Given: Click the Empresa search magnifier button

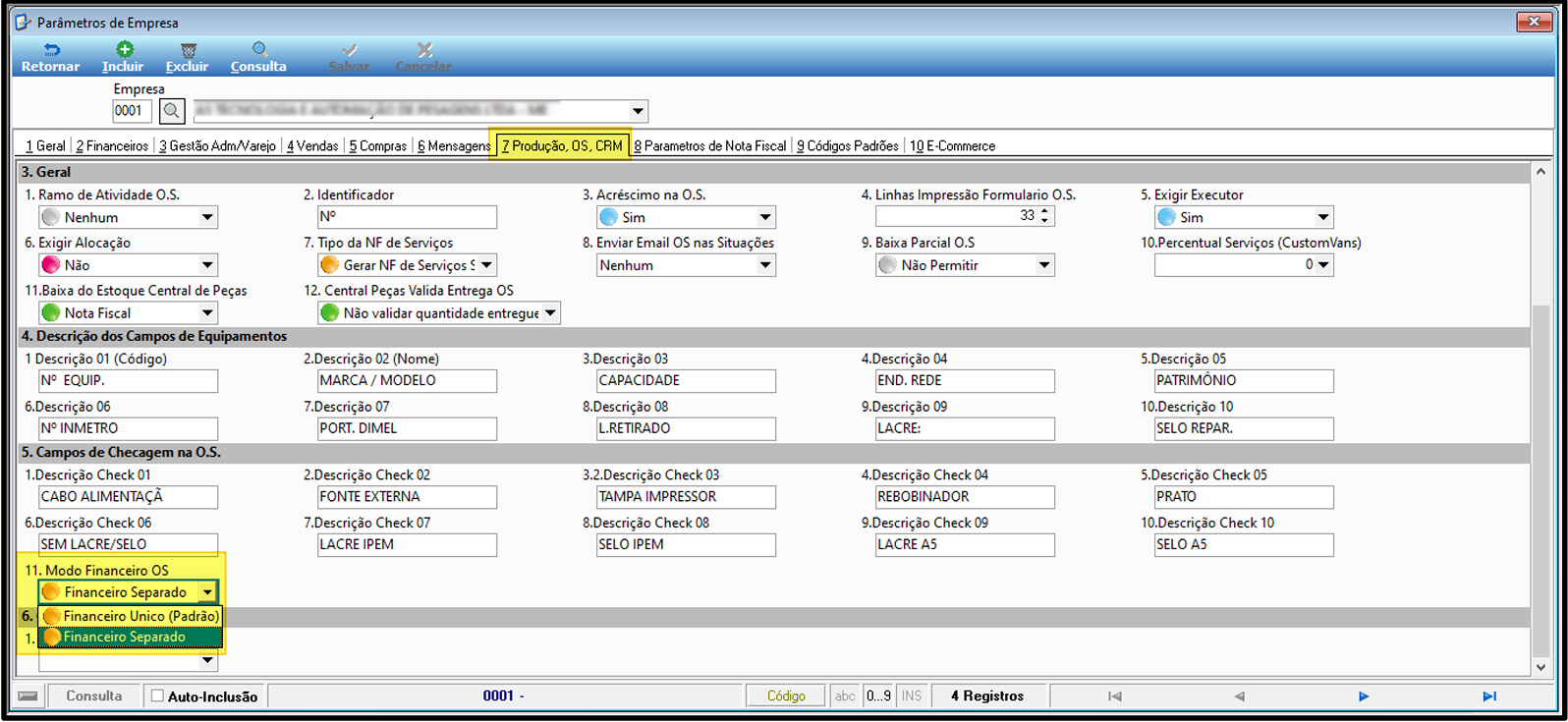Looking at the screenshot, I should pyautogui.click(x=171, y=111).
